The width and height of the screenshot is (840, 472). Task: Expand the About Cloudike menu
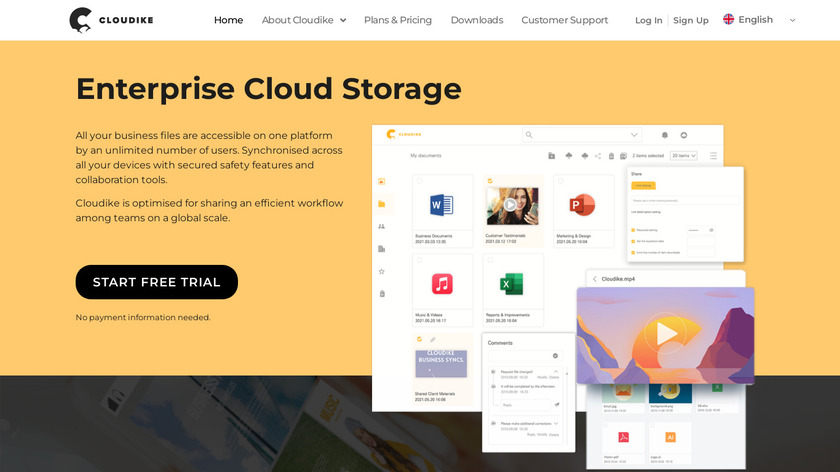304,20
